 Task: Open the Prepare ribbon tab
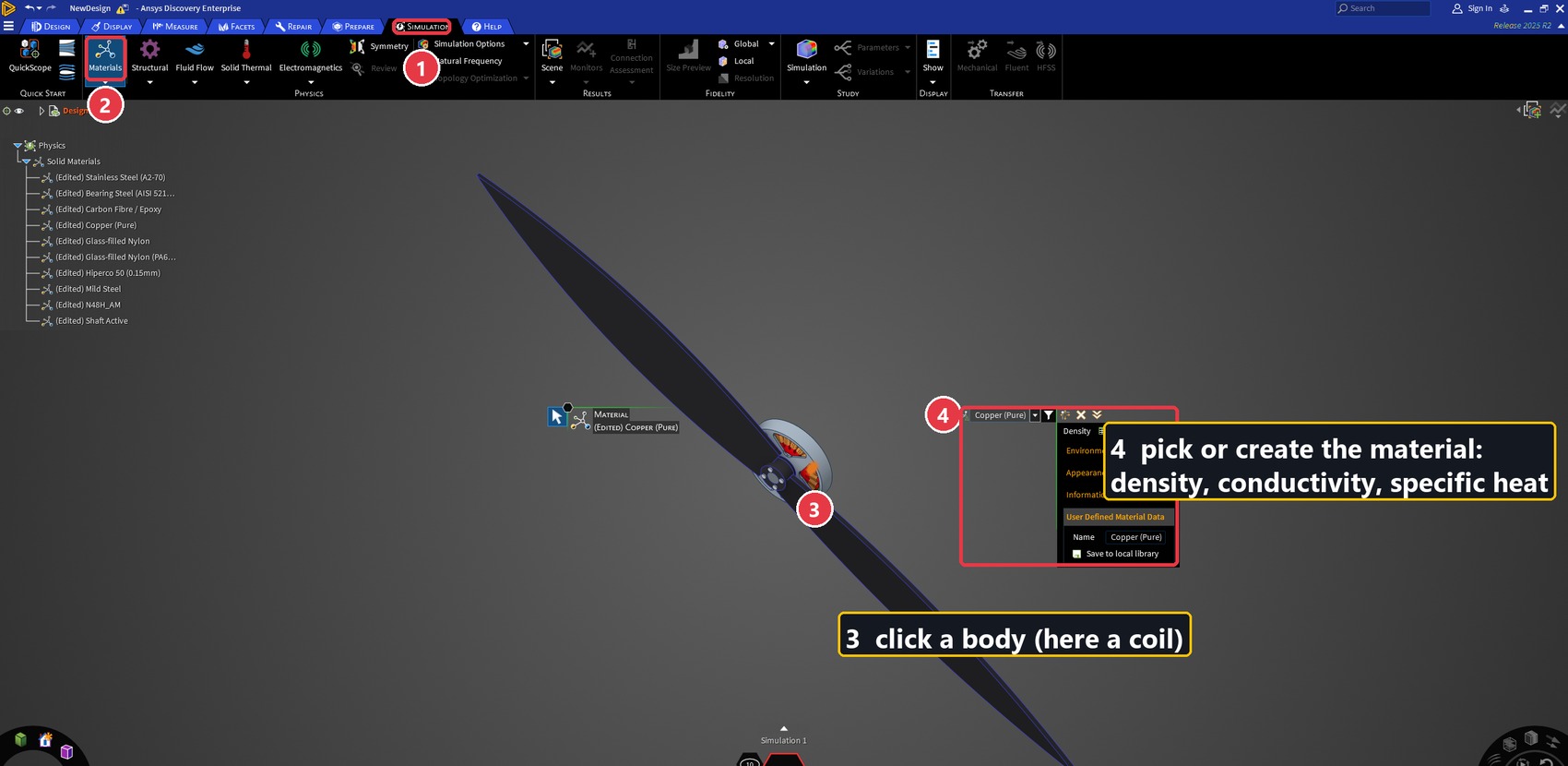[x=353, y=27]
